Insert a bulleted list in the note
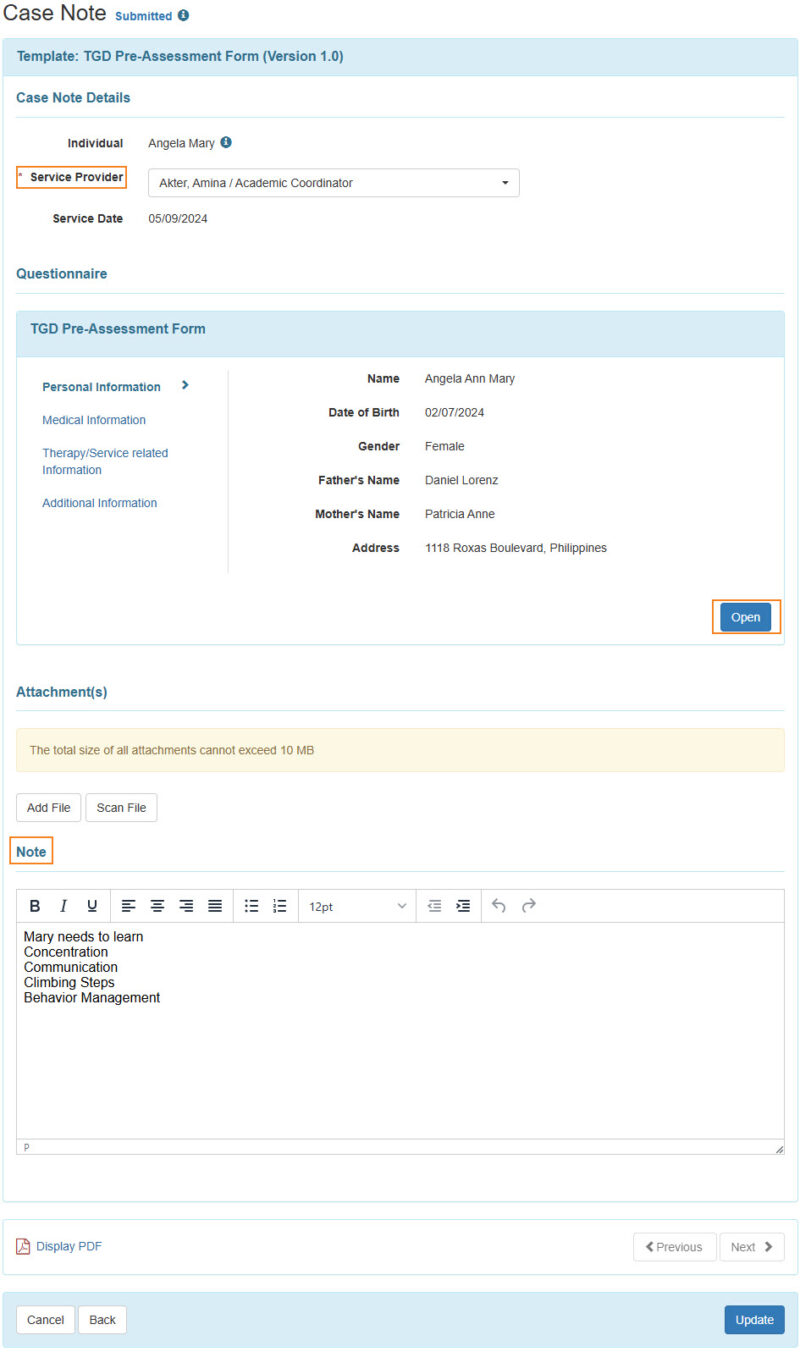 (251, 905)
